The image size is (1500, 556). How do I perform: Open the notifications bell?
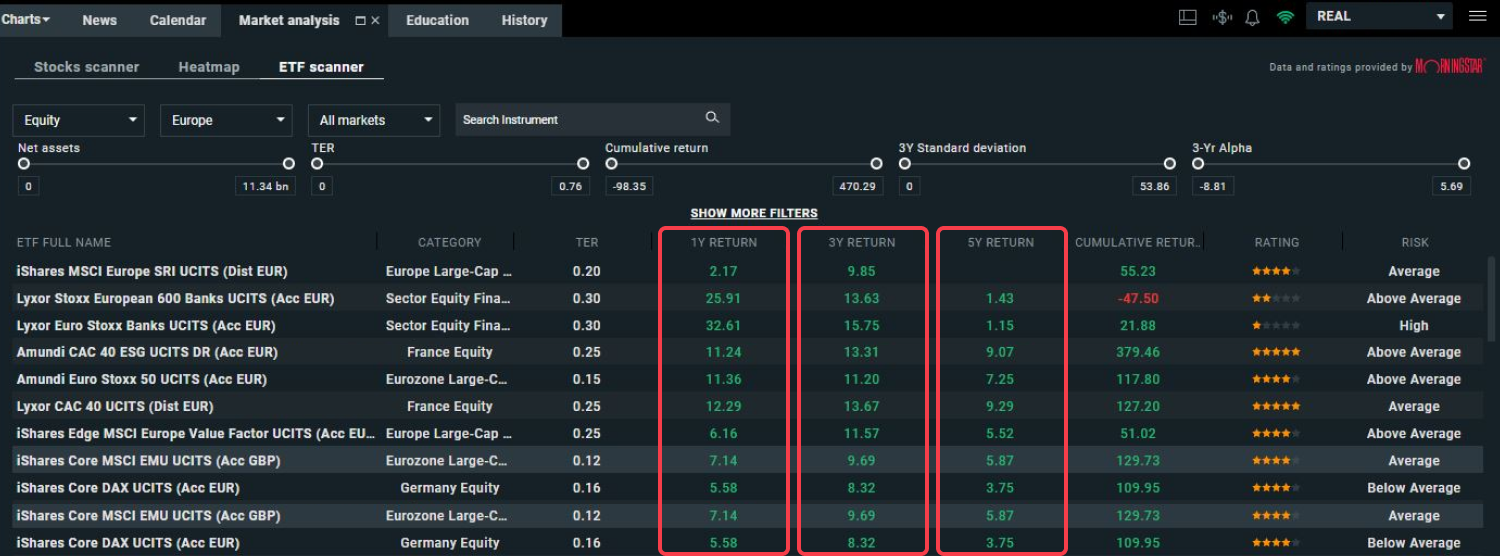[1252, 17]
